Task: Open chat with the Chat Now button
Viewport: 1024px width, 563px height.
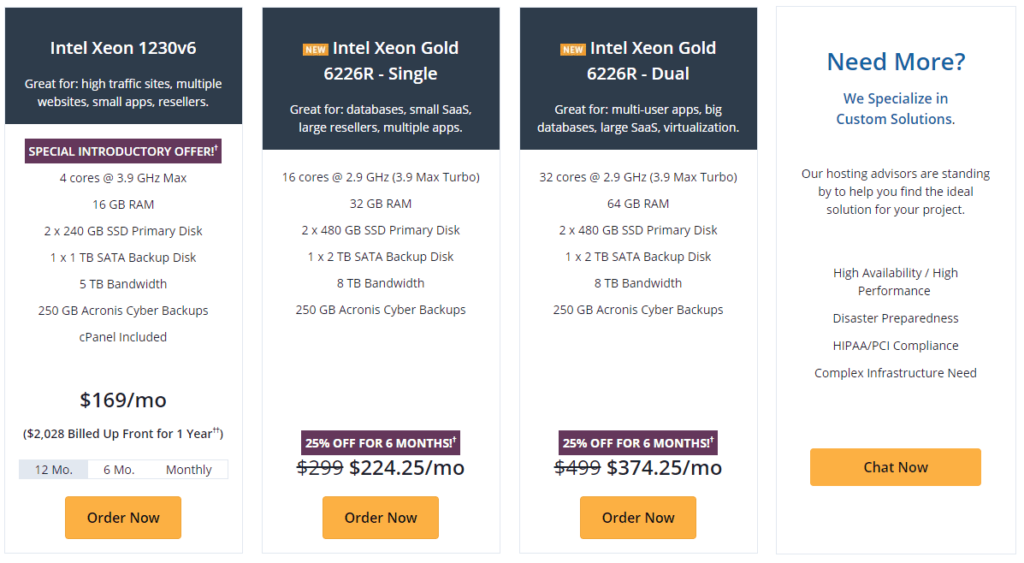Action: tap(895, 467)
